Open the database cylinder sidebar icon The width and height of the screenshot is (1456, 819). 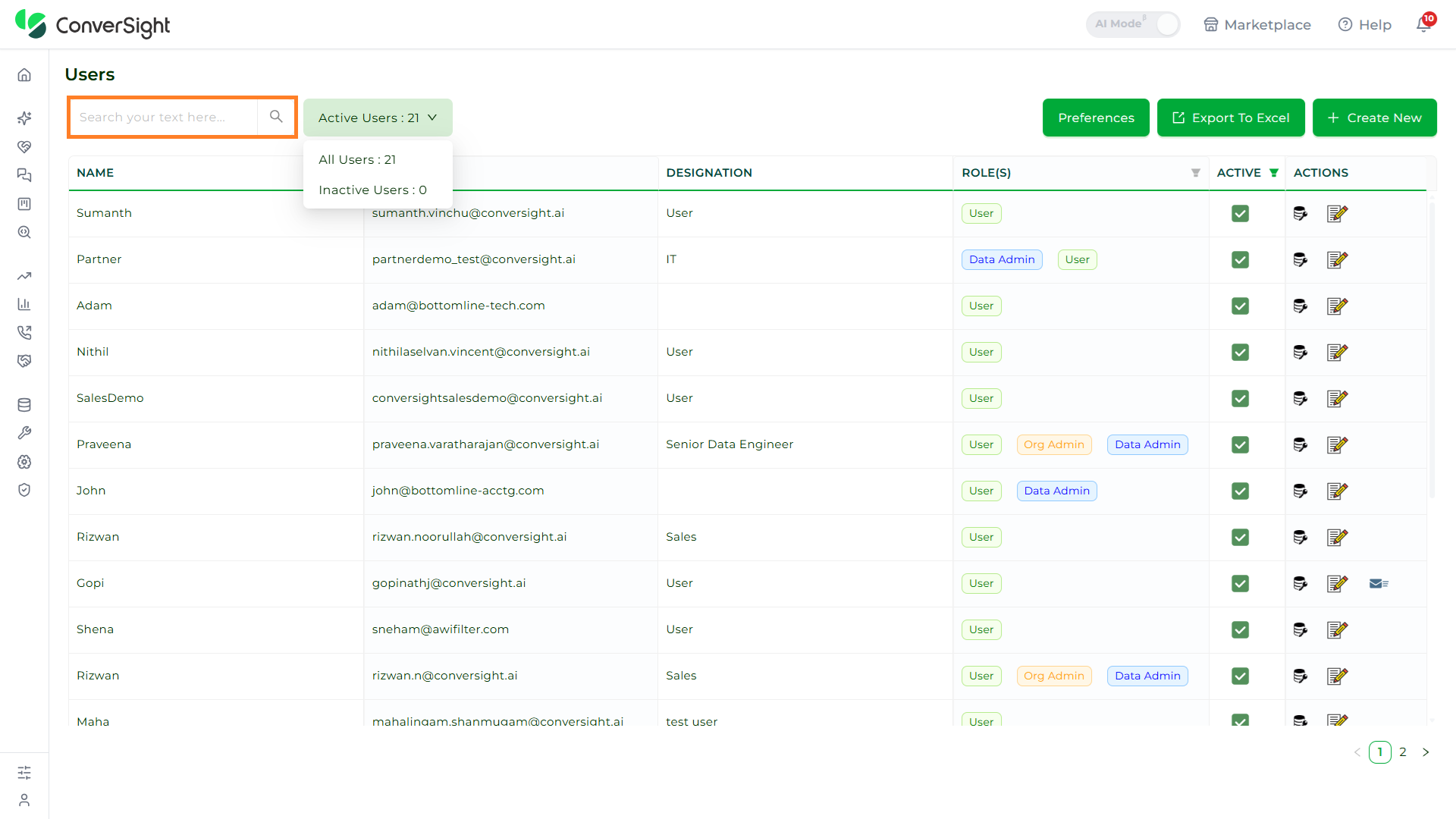pyautogui.click(x=24, y=405)
